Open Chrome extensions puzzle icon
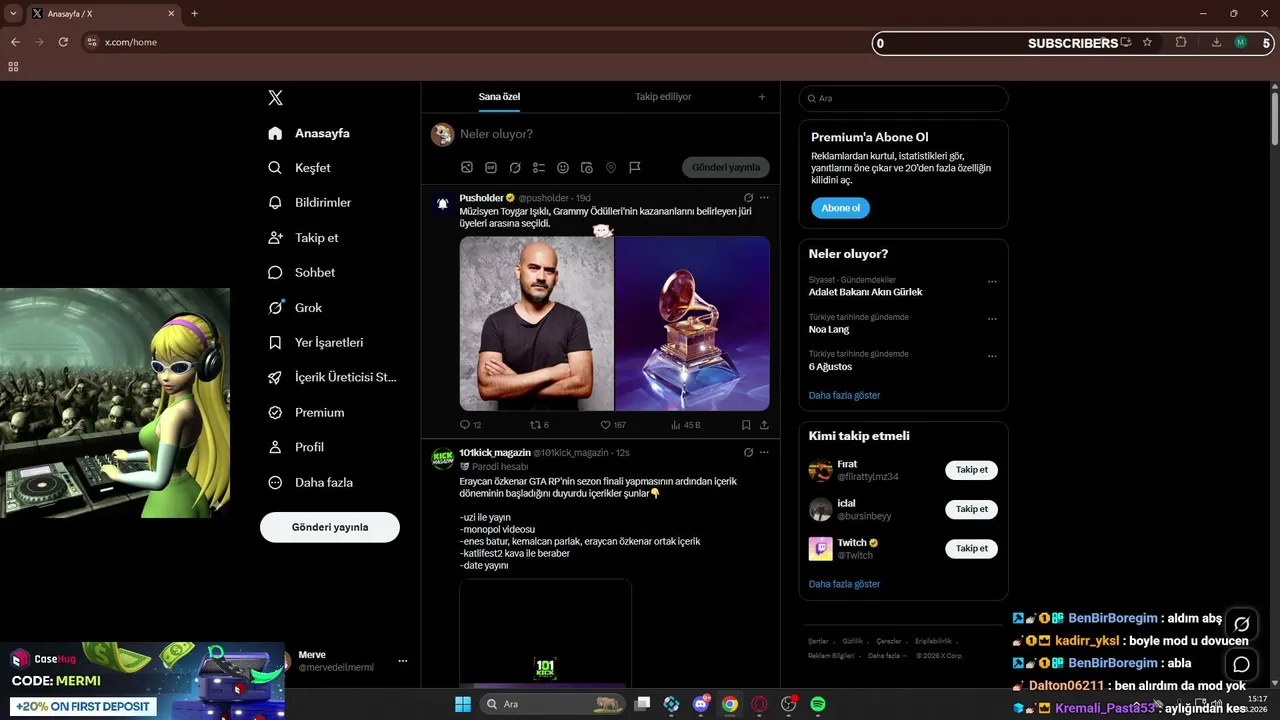This screenshot has height=720, width=1280. point(1181,42)
